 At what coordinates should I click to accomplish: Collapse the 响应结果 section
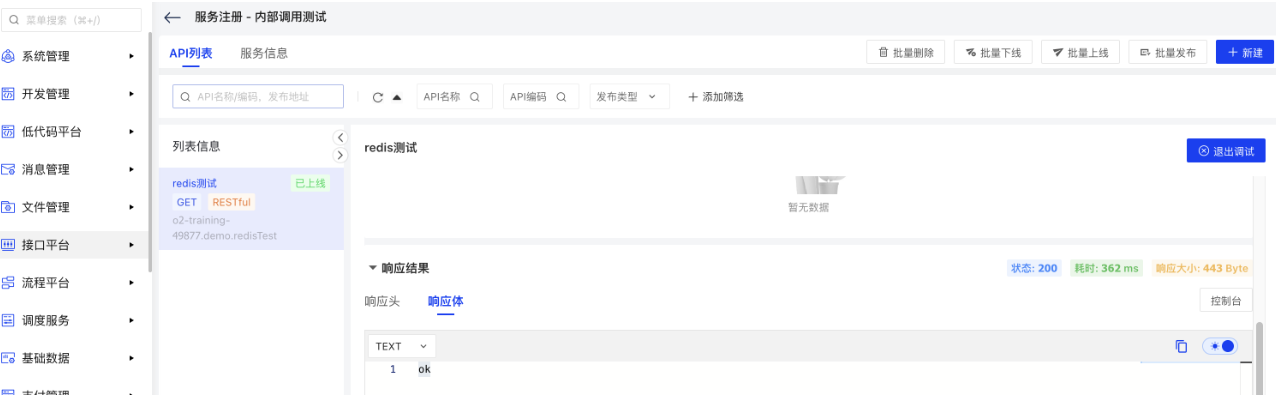(x=374, y=268)
